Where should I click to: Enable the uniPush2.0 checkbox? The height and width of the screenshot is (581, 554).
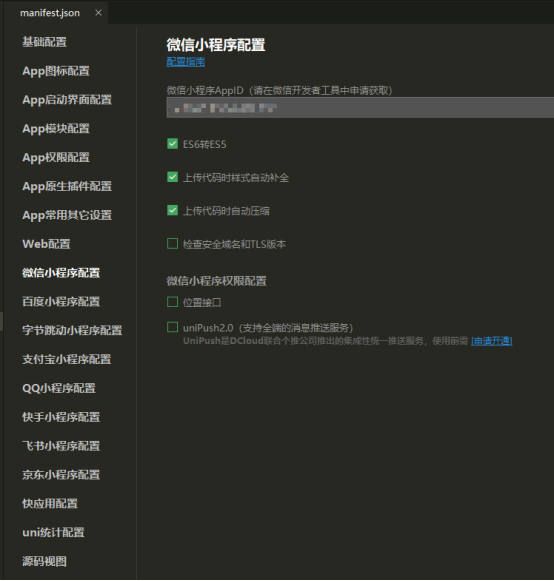pos(172,327)
